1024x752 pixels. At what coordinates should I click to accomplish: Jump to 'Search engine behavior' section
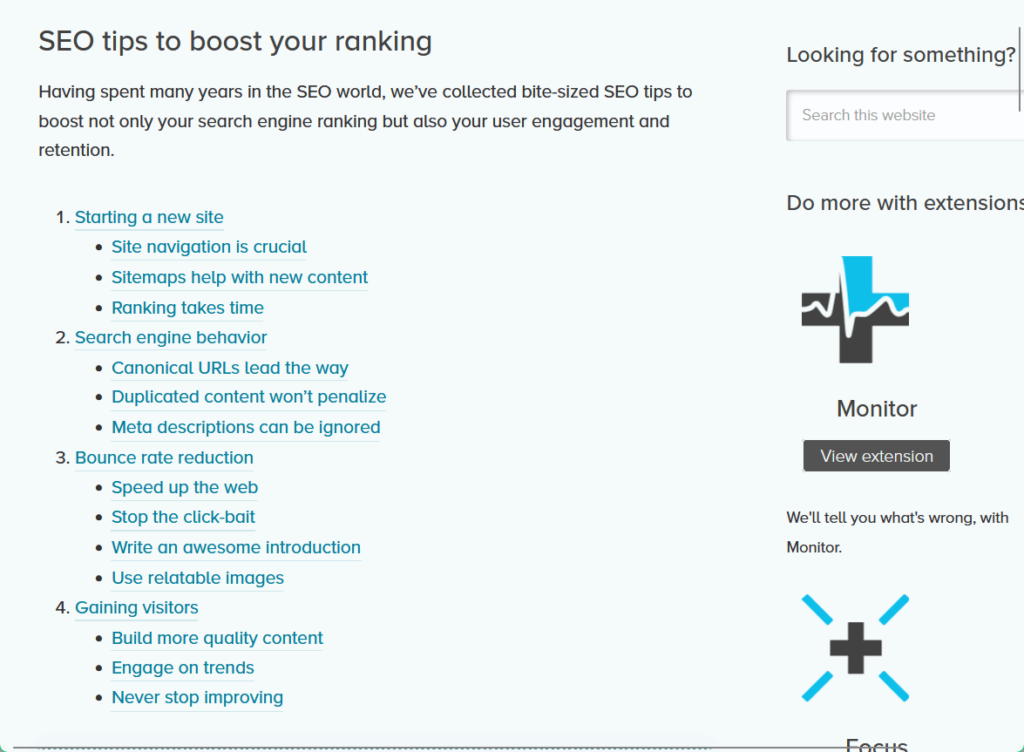[x=171, y=337]
